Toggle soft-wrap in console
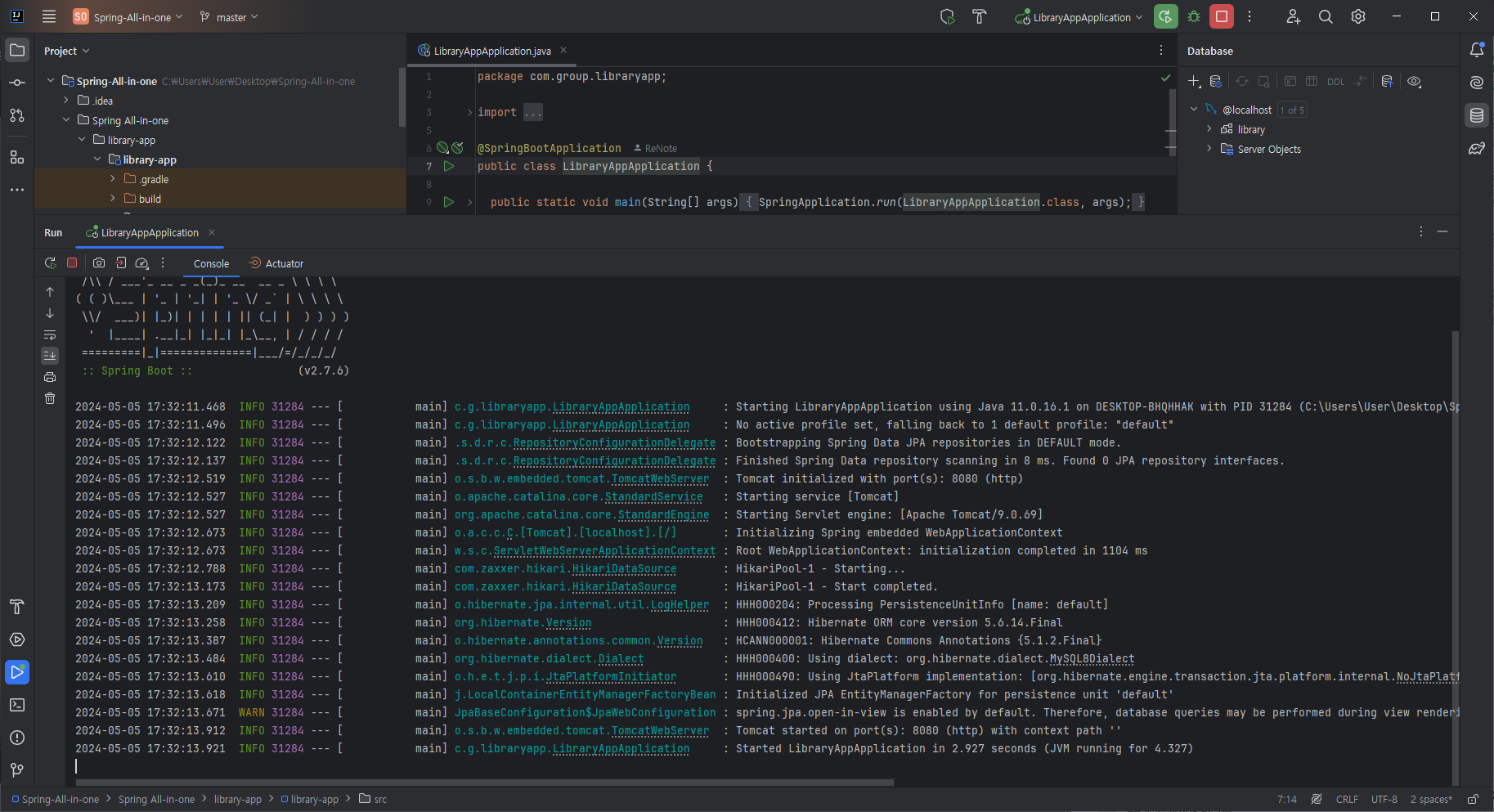This screenshot has height=812, width=1494. (50, 334)
